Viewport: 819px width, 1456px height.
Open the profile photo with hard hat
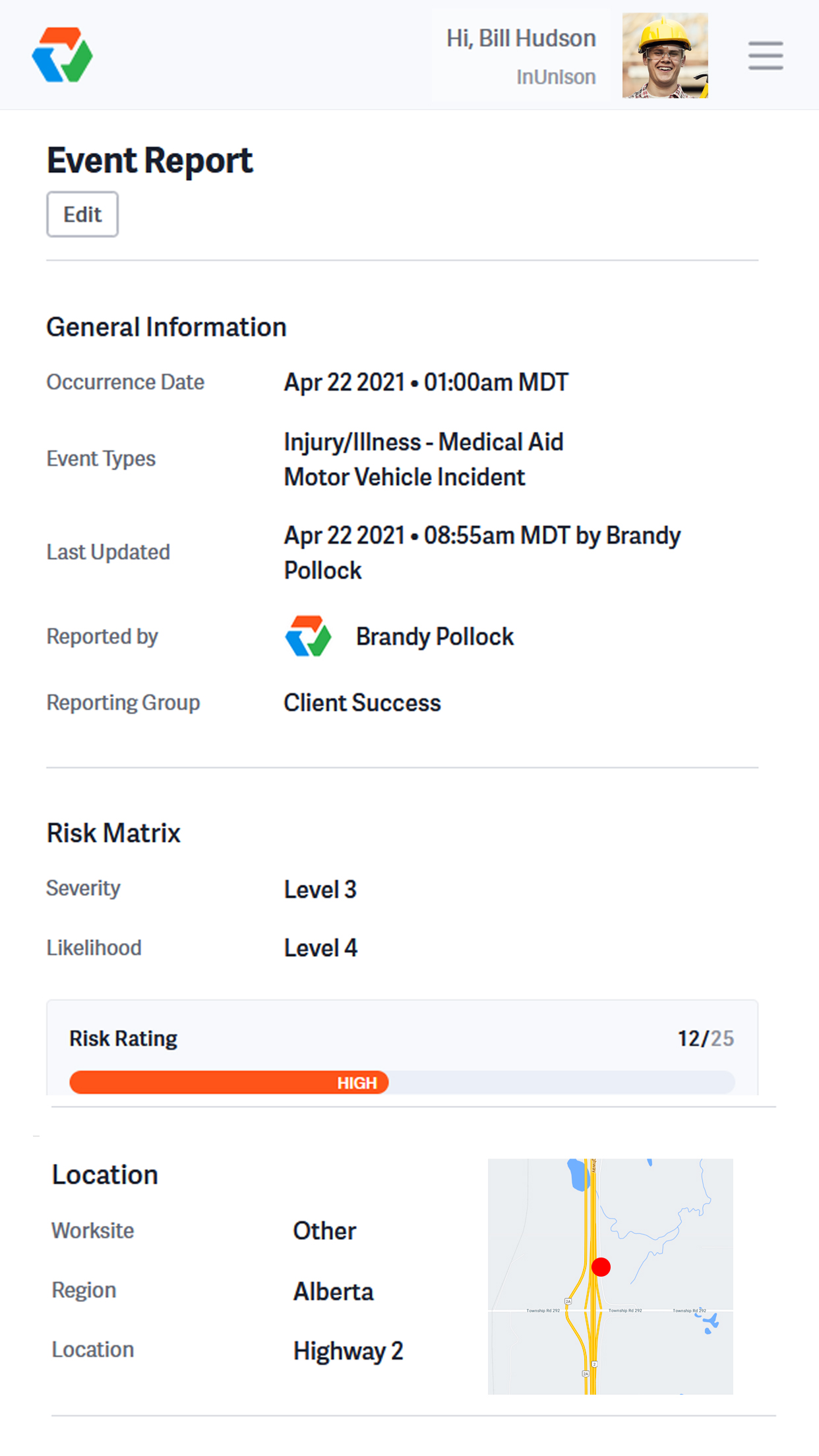pyautogui.click(x=665, y=55)
